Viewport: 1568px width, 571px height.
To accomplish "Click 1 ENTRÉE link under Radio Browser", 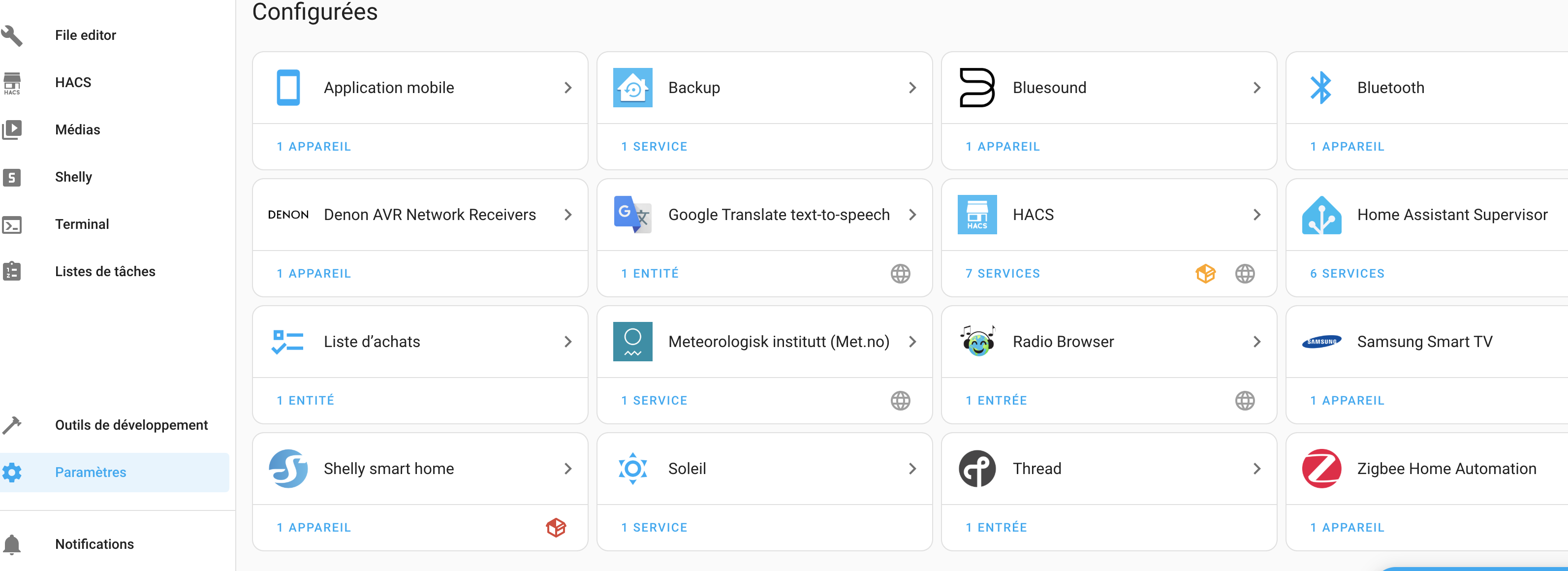I will point(997,401).
